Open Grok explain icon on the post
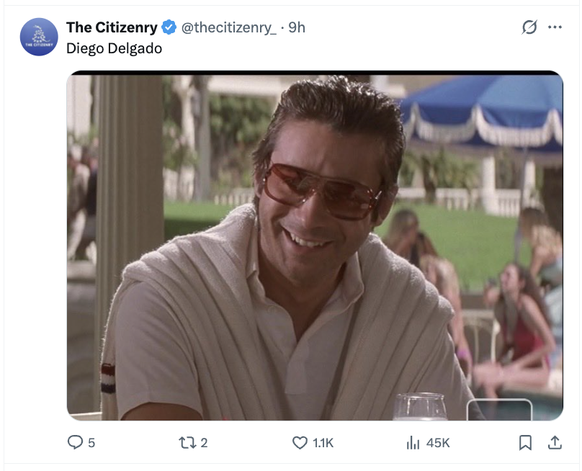582x471 pixels. 529,27
